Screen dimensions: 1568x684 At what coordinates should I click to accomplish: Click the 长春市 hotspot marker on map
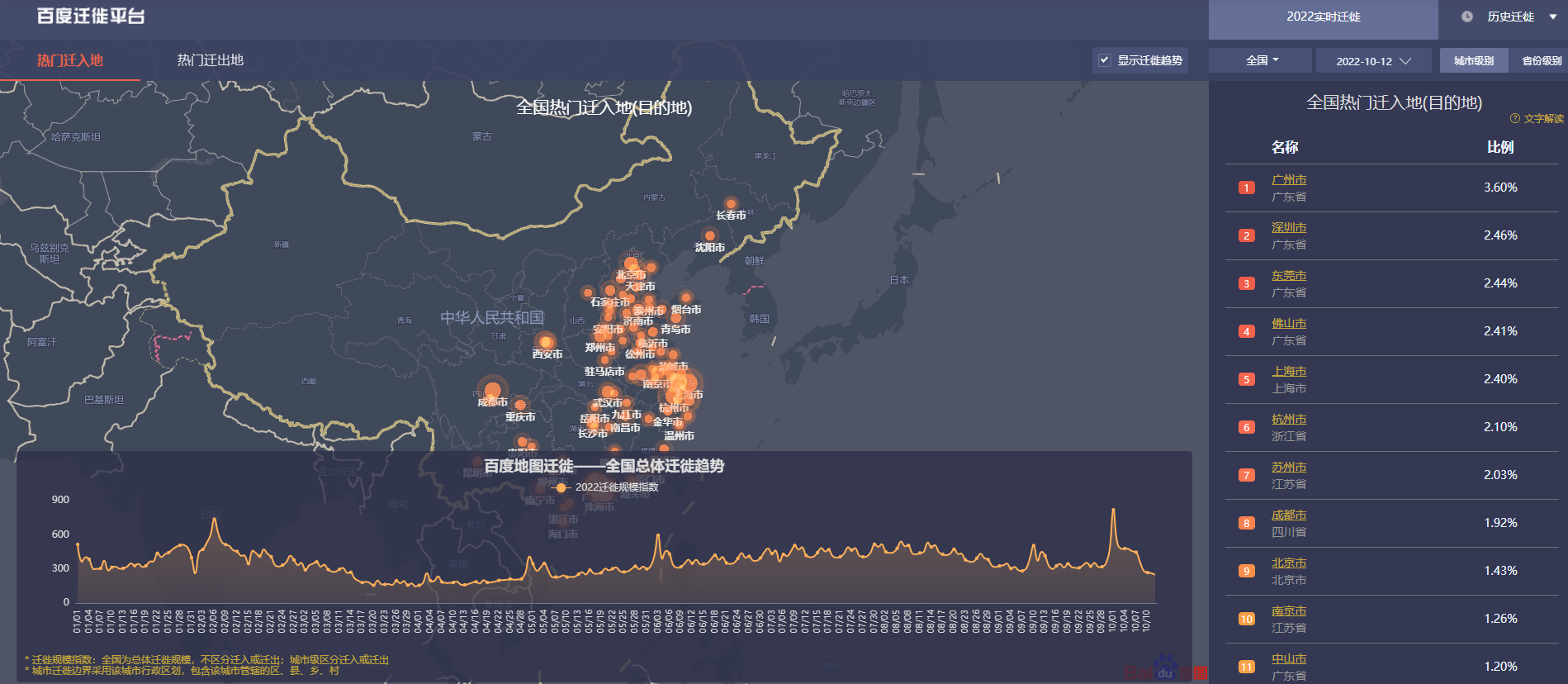point(731,203)
